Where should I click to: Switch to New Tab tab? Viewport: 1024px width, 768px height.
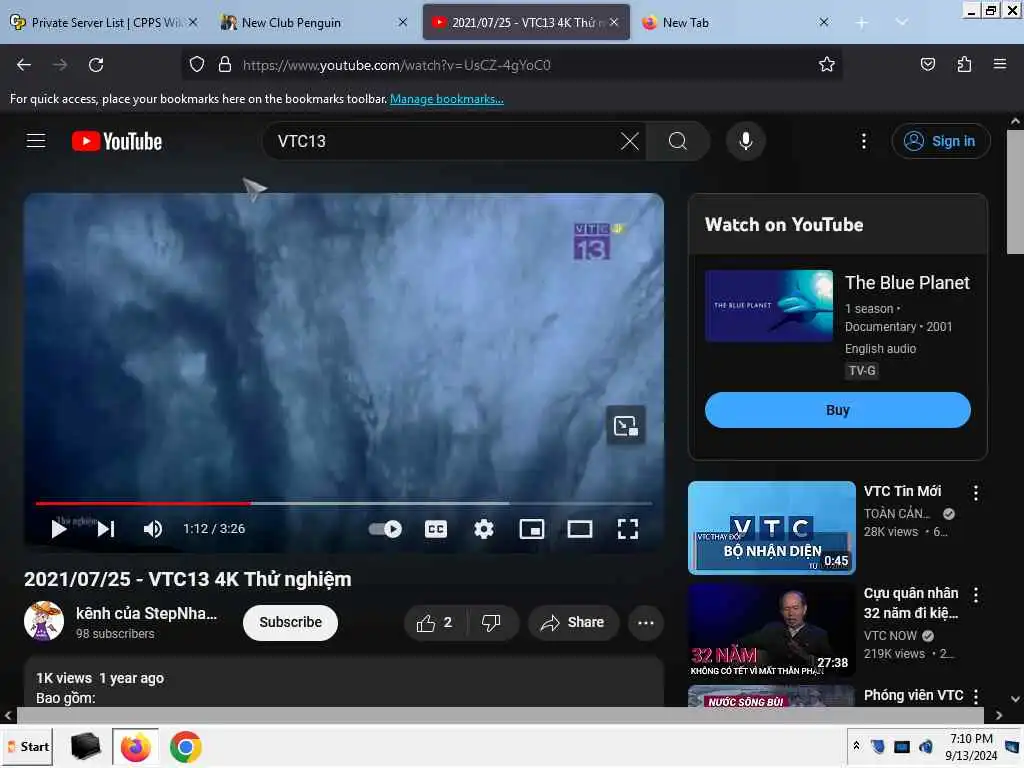[735, 22]
